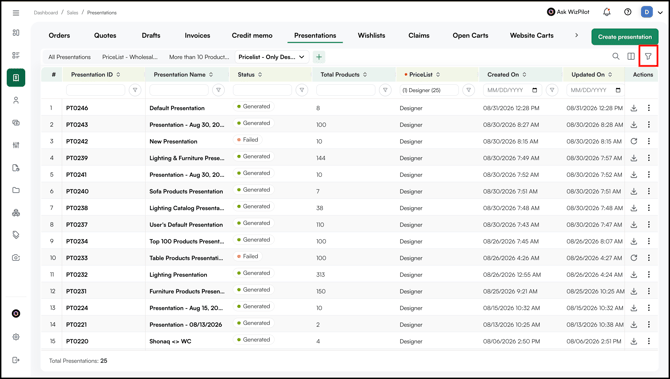Open Created On filter funnel

coord(552,90)
